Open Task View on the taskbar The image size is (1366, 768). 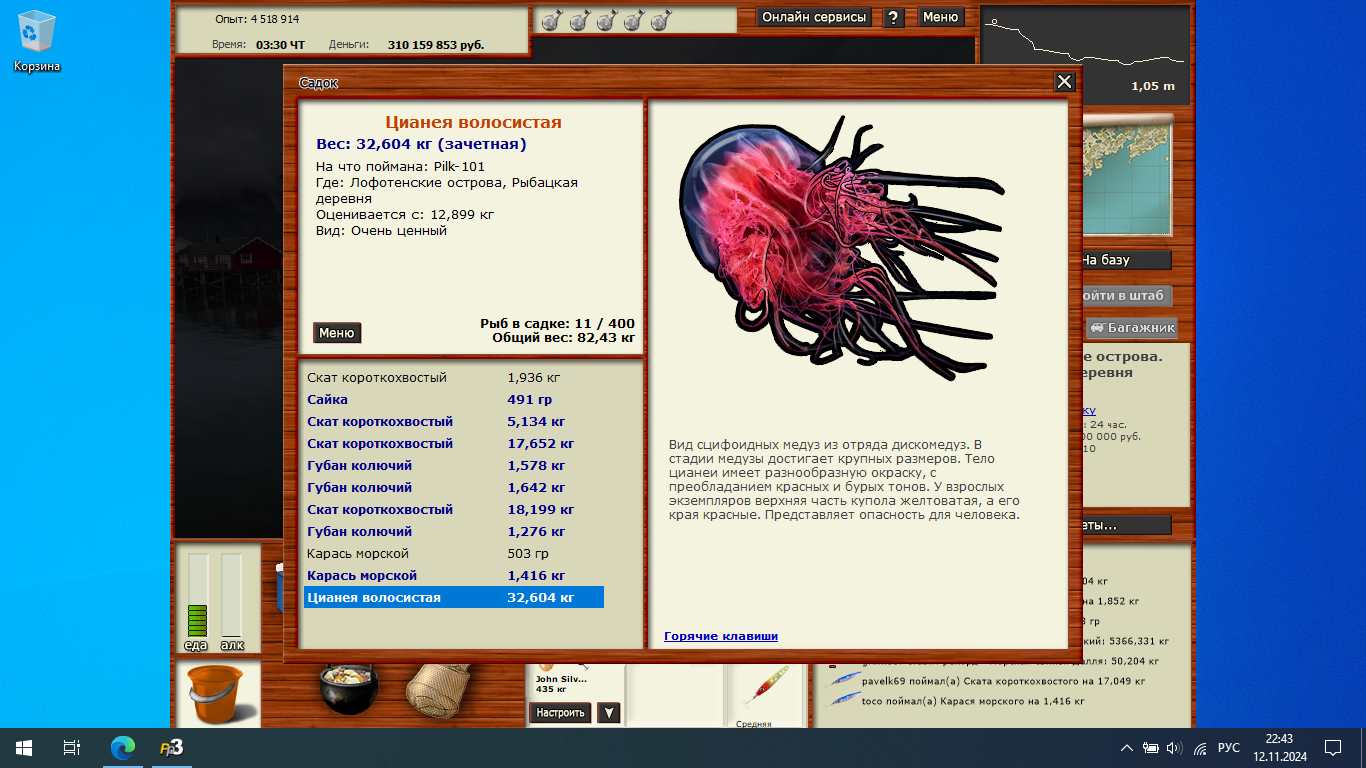click(71, 747)
